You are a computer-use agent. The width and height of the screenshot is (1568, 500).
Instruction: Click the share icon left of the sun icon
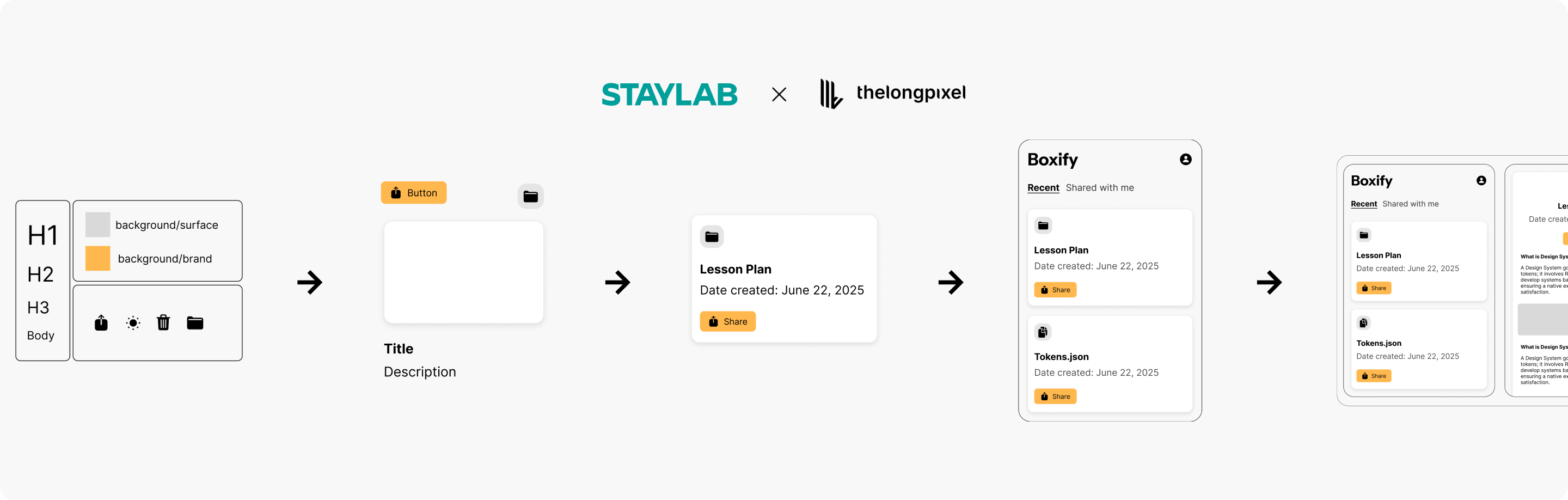(101, 323)
